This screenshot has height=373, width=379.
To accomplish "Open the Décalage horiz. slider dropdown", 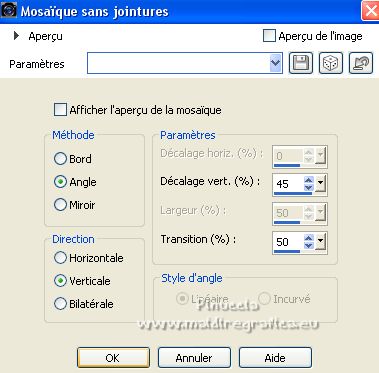I will (320, 156).
